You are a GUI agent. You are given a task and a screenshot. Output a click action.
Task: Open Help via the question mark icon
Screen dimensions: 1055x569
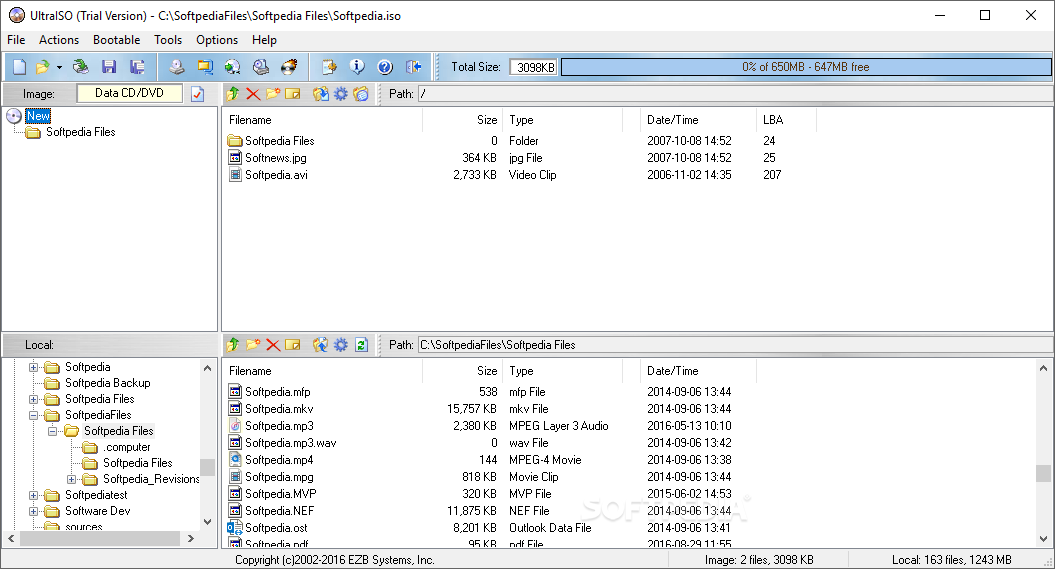(x=385, y=67)
